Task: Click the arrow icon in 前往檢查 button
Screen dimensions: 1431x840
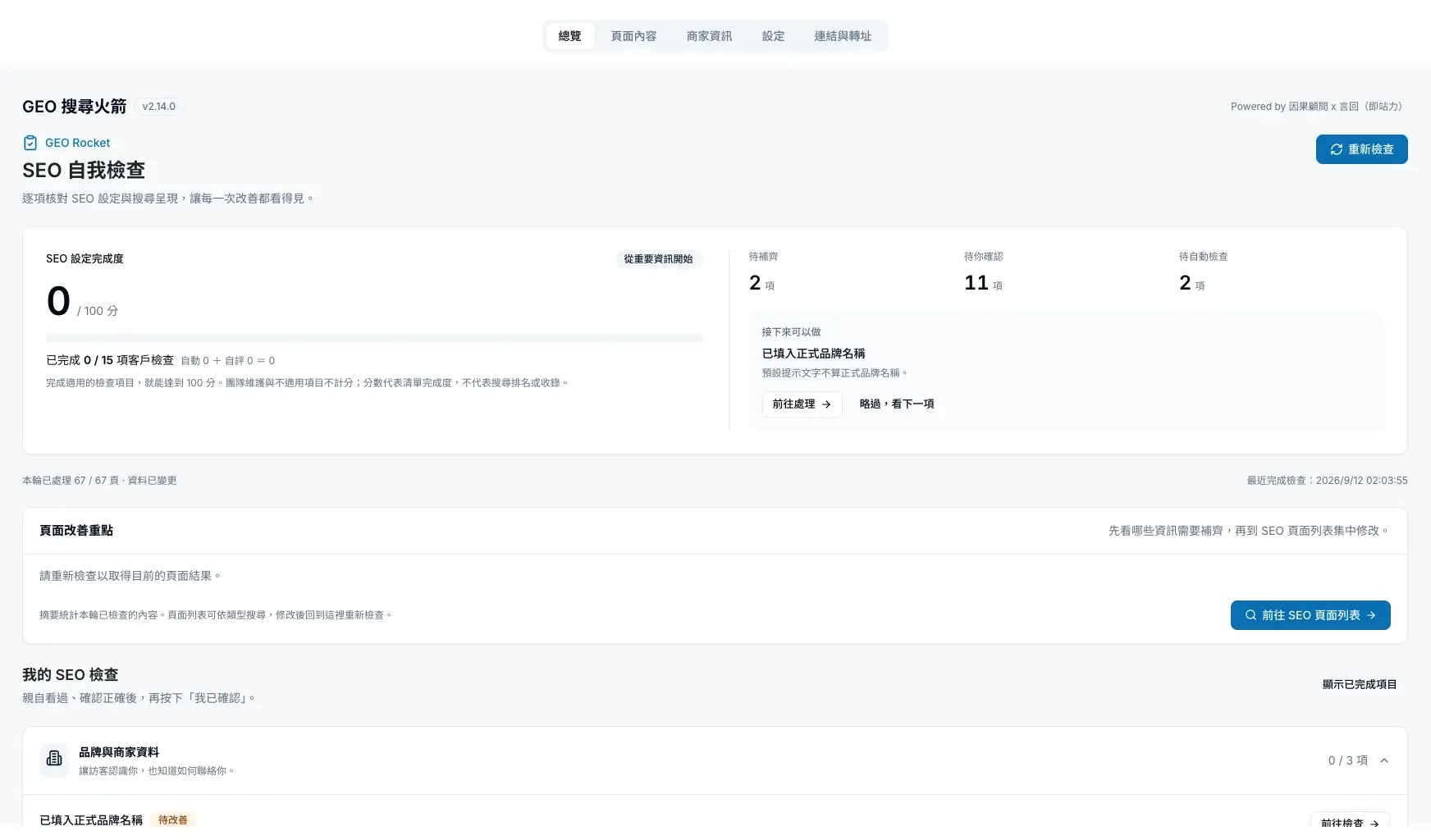Action: pos(1374,824)
